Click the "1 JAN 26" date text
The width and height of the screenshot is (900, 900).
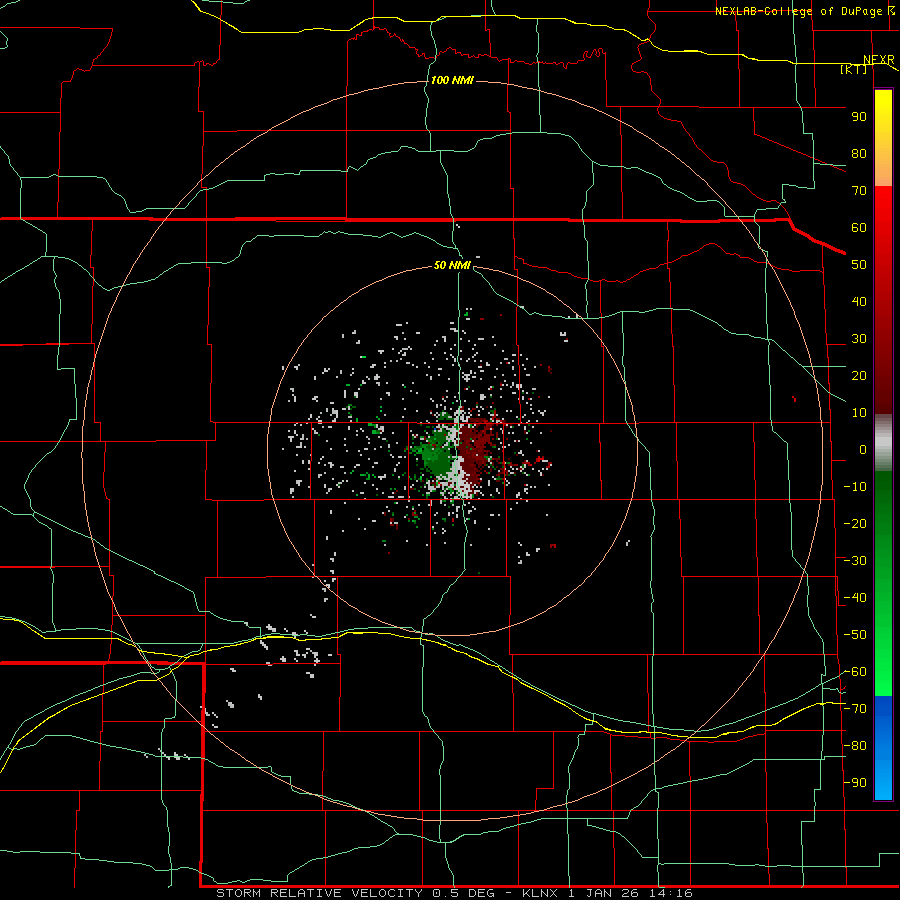click(604, 893)
